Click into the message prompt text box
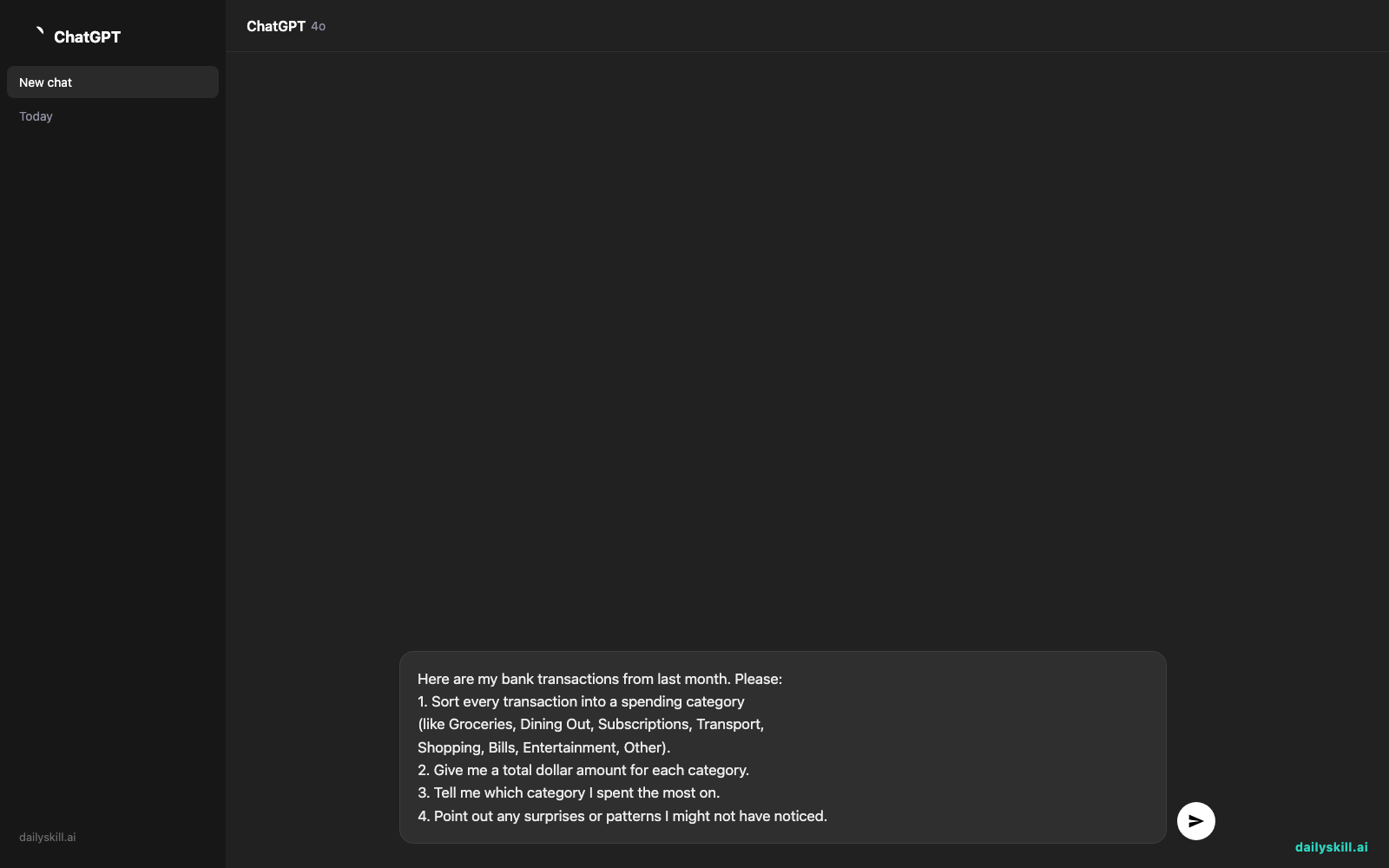1389x868 pixels. 782,747
